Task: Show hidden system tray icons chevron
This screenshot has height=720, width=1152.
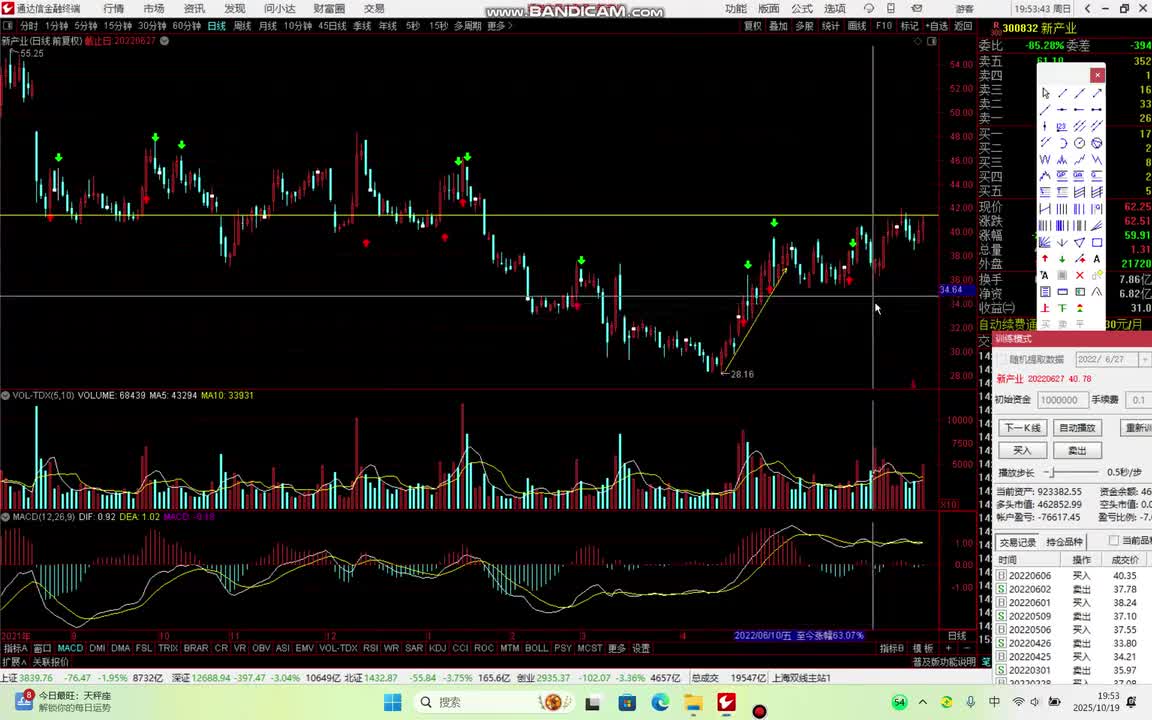Action: (x=923, y=702)
